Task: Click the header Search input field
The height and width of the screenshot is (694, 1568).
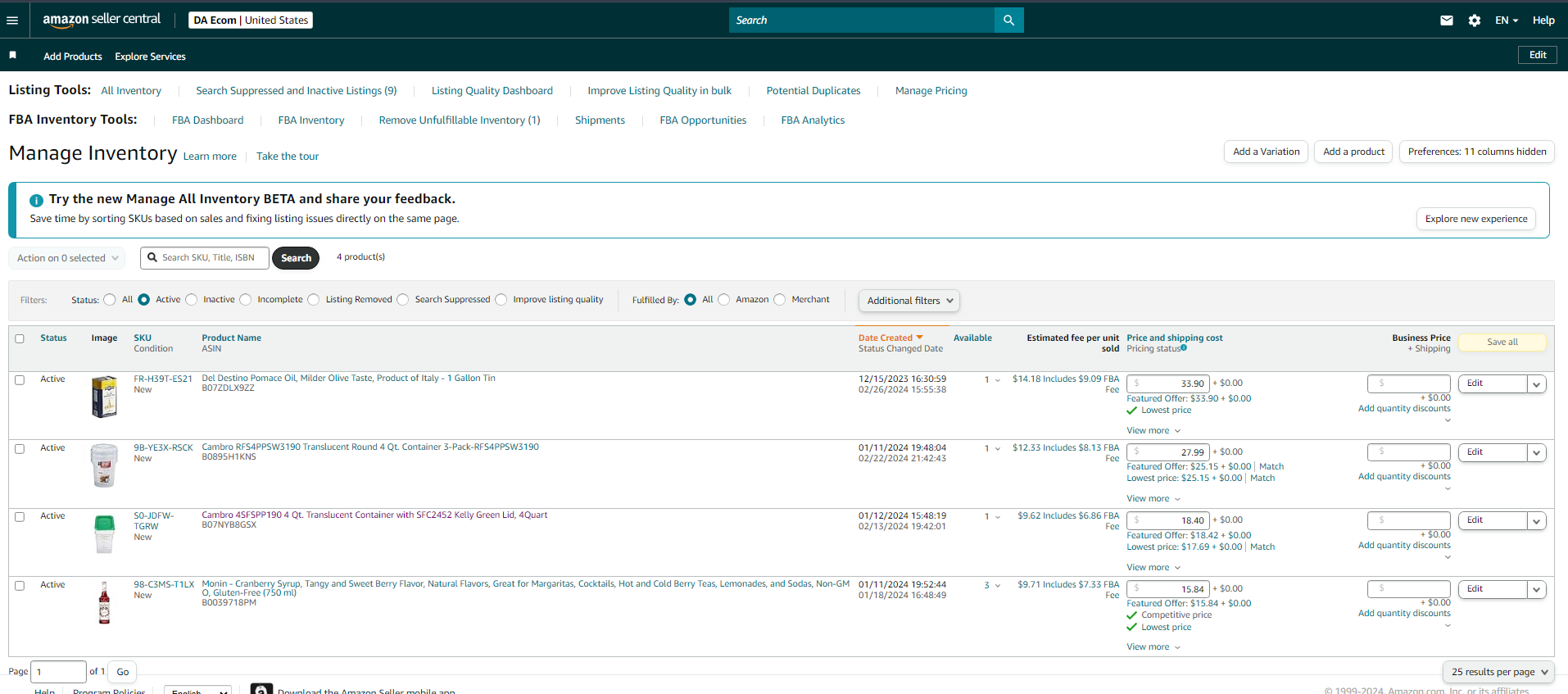Action: point(862,20)
